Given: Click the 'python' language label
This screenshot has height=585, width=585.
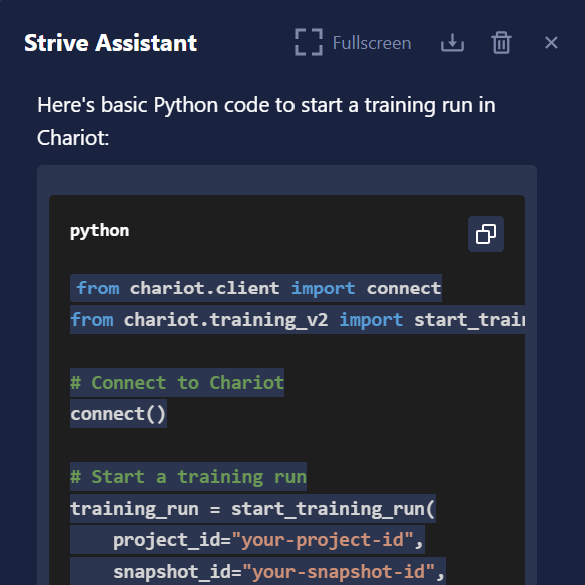Looking at the screenshot, I should point(100,231).
